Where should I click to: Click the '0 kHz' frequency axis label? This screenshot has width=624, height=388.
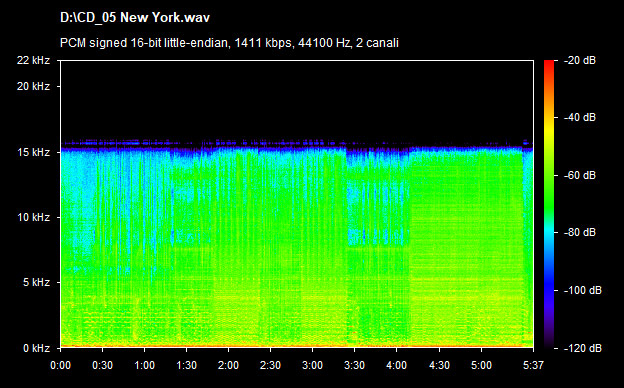(x=36, y=349)
